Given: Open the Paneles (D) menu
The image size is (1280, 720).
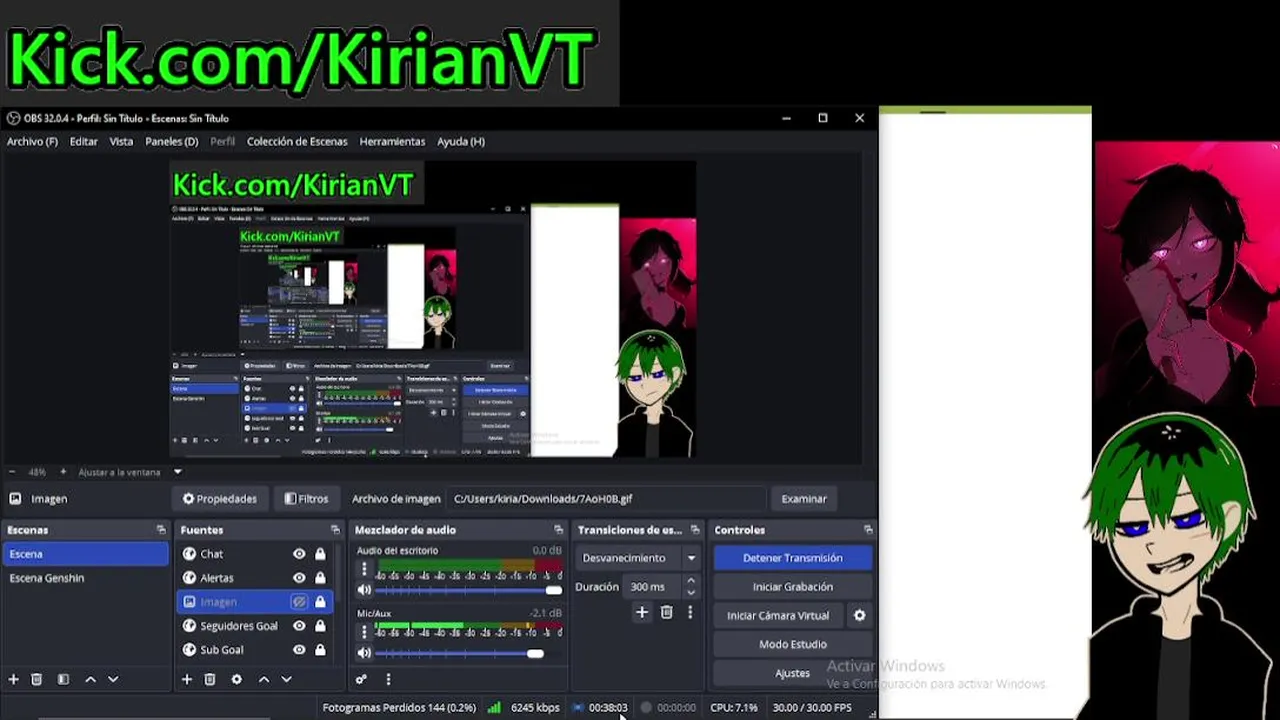Looking at the screenshot, I should 171,141.
